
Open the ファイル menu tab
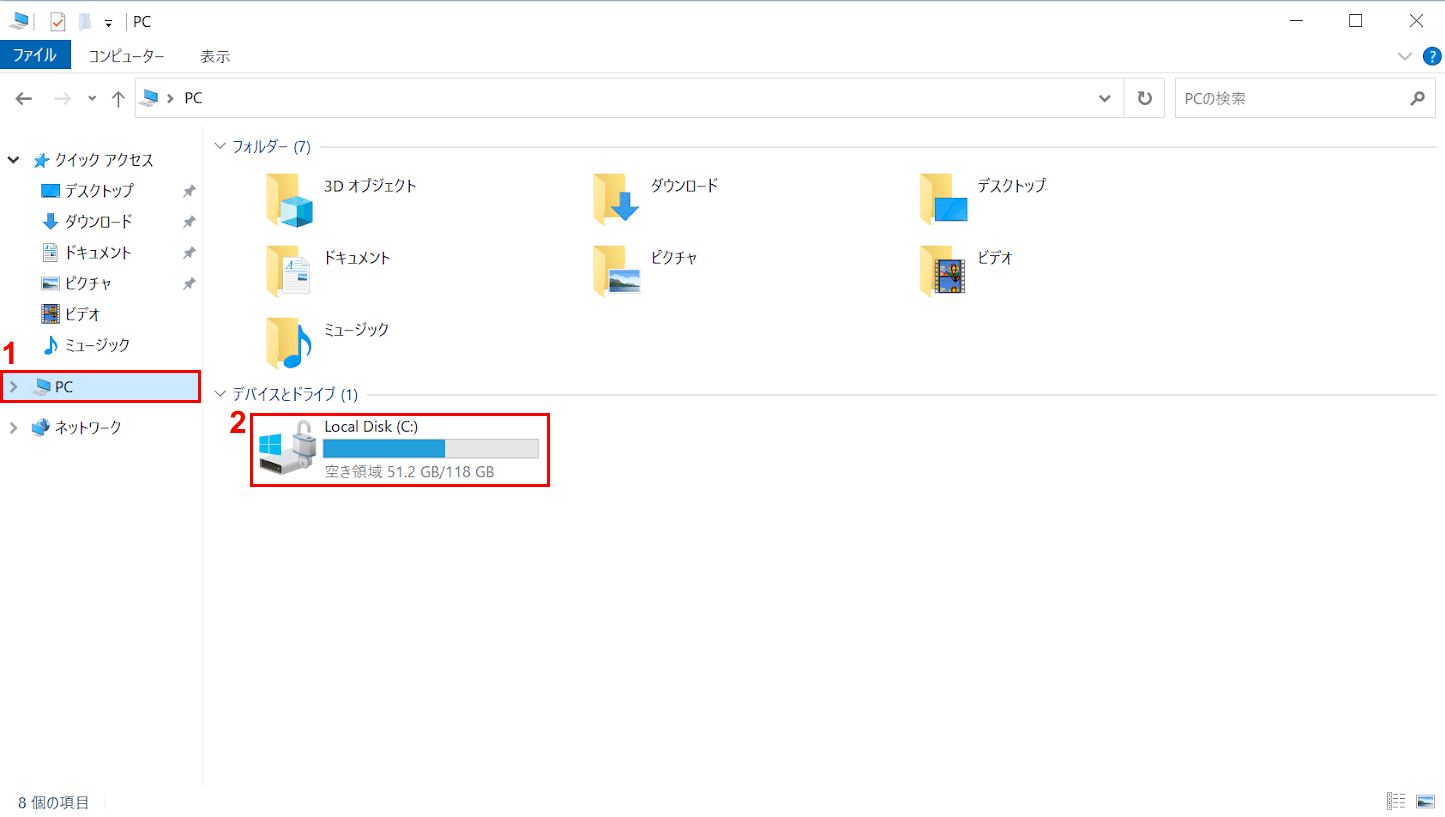point(35,56)
